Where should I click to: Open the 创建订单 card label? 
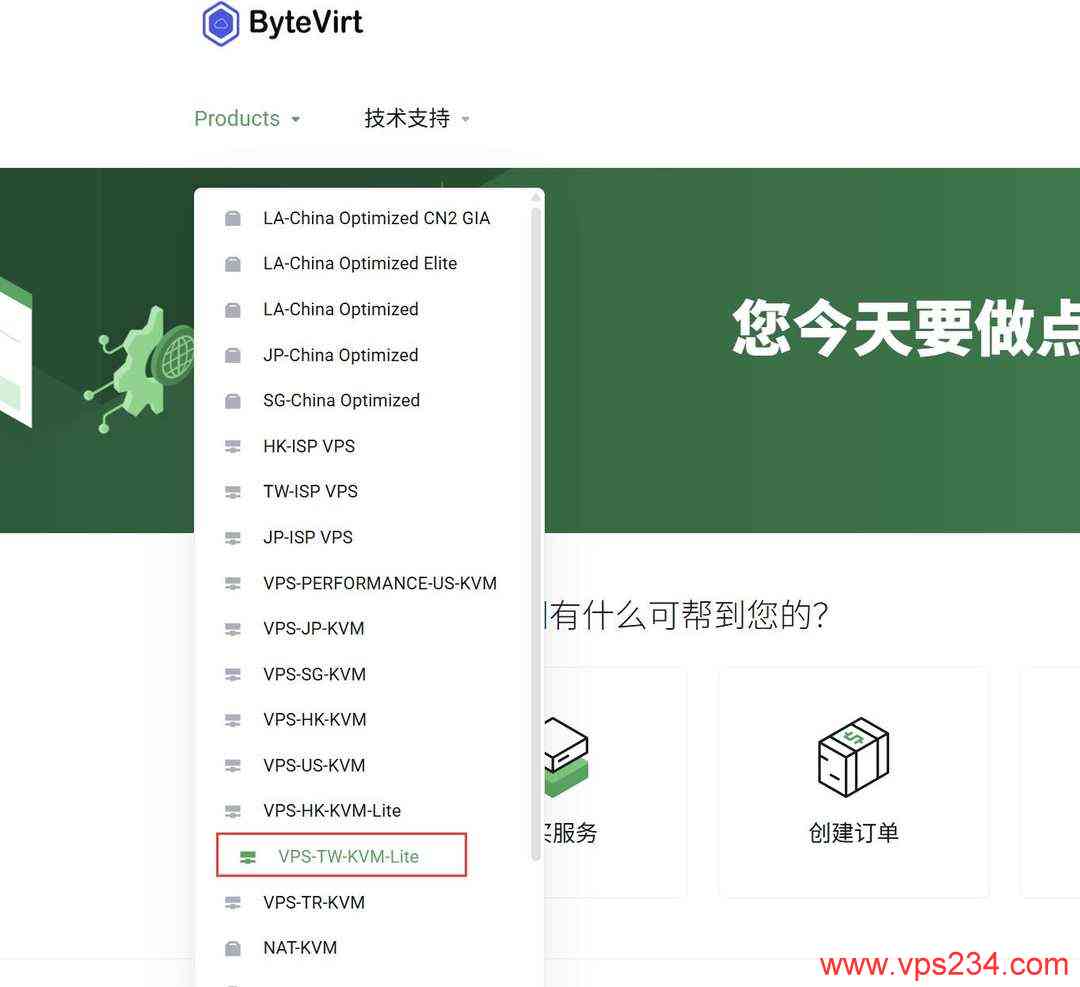click(x=853, y=833)
